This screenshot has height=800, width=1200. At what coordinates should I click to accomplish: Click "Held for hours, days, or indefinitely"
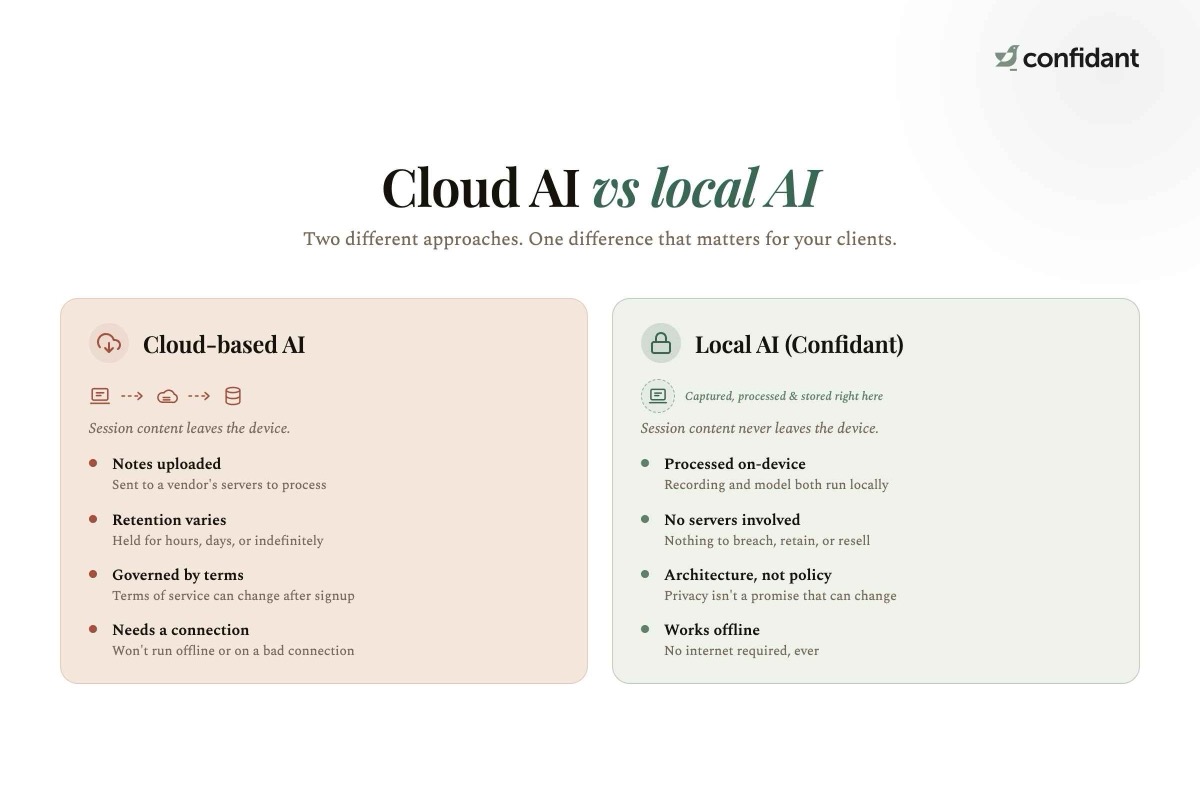[218, 541]
